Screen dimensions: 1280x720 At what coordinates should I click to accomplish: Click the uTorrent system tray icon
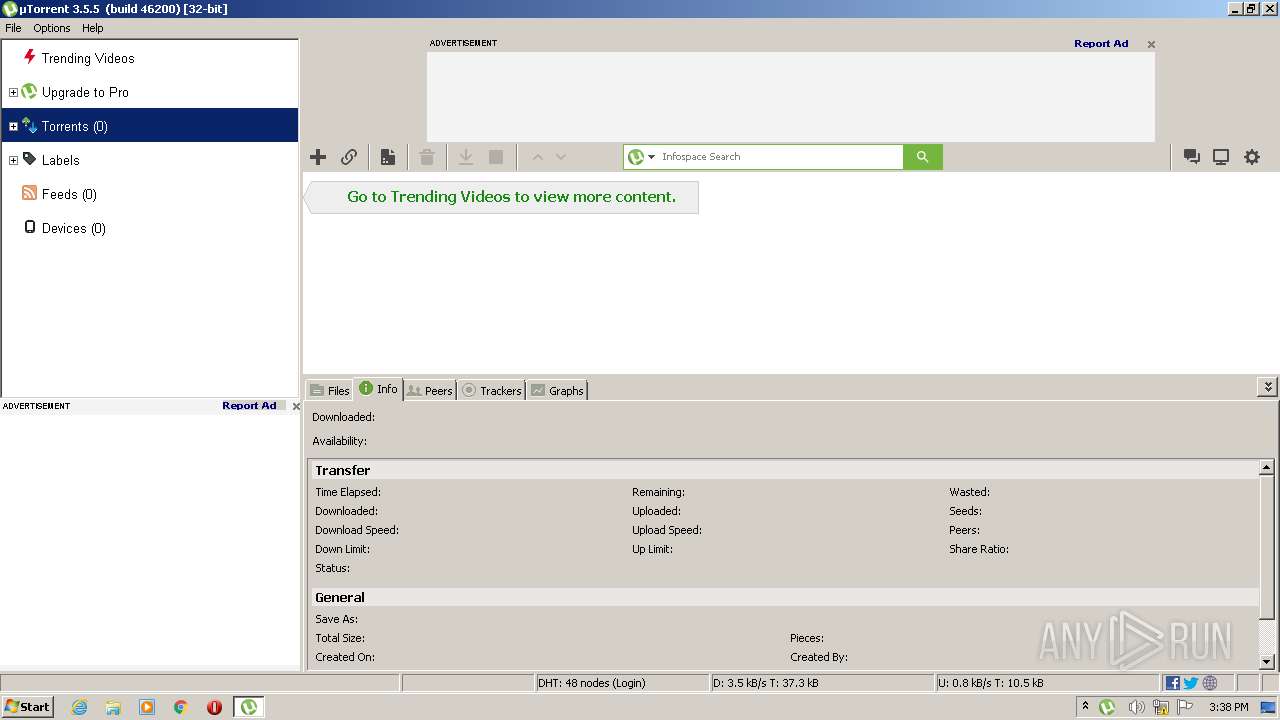(x=1107, y=707)
